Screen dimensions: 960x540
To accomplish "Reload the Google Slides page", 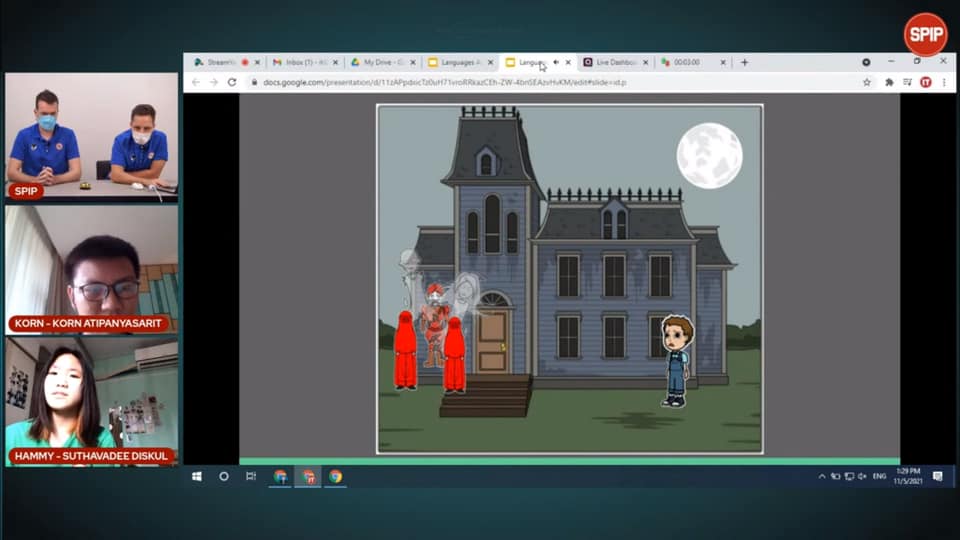I will point(232,82).
